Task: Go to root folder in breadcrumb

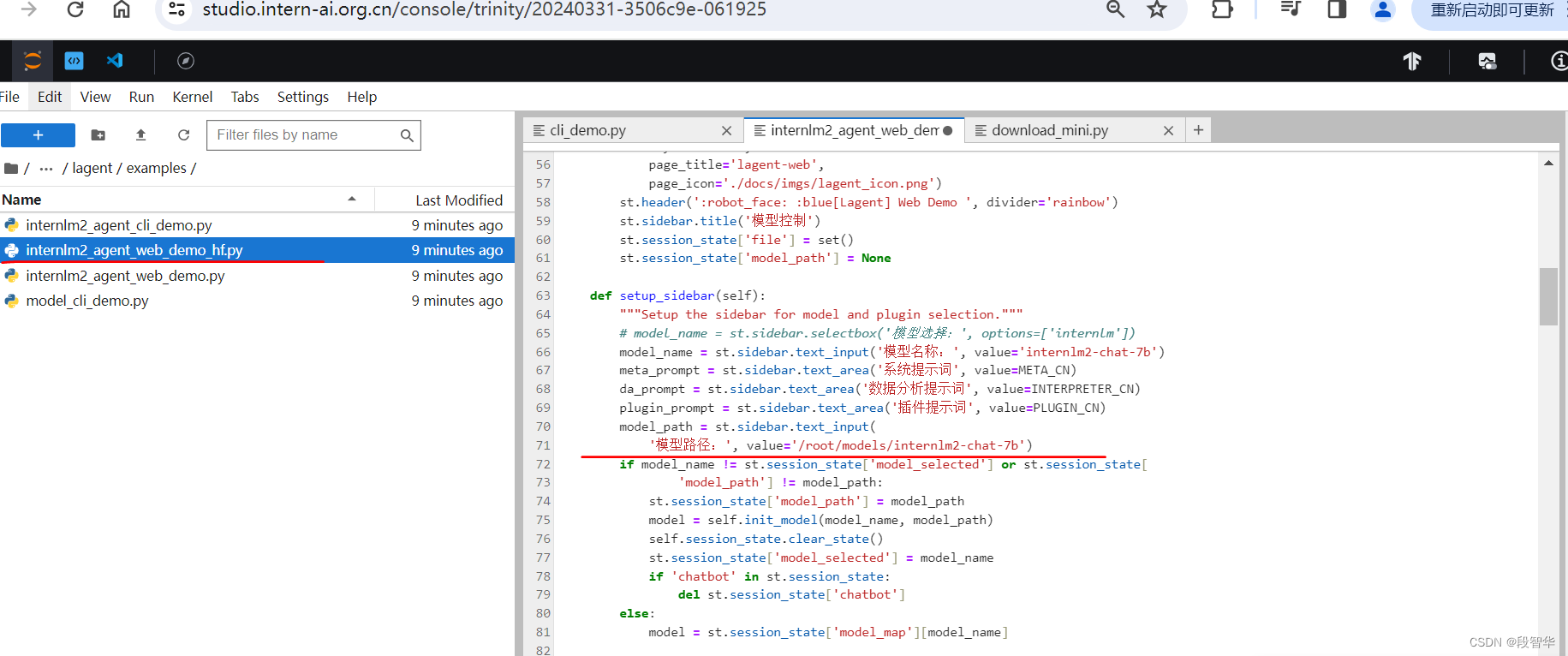Action: point(12,168)
